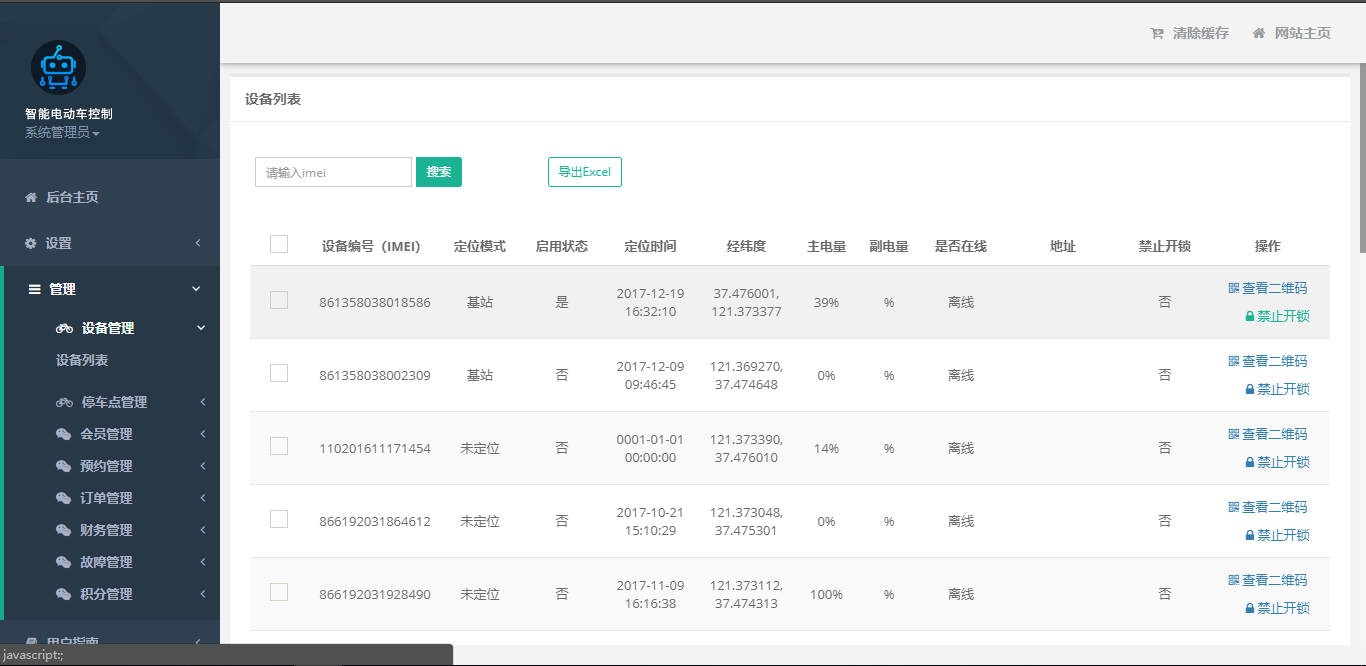Click the lock icon for device 861358038002309

[1250, 389]
